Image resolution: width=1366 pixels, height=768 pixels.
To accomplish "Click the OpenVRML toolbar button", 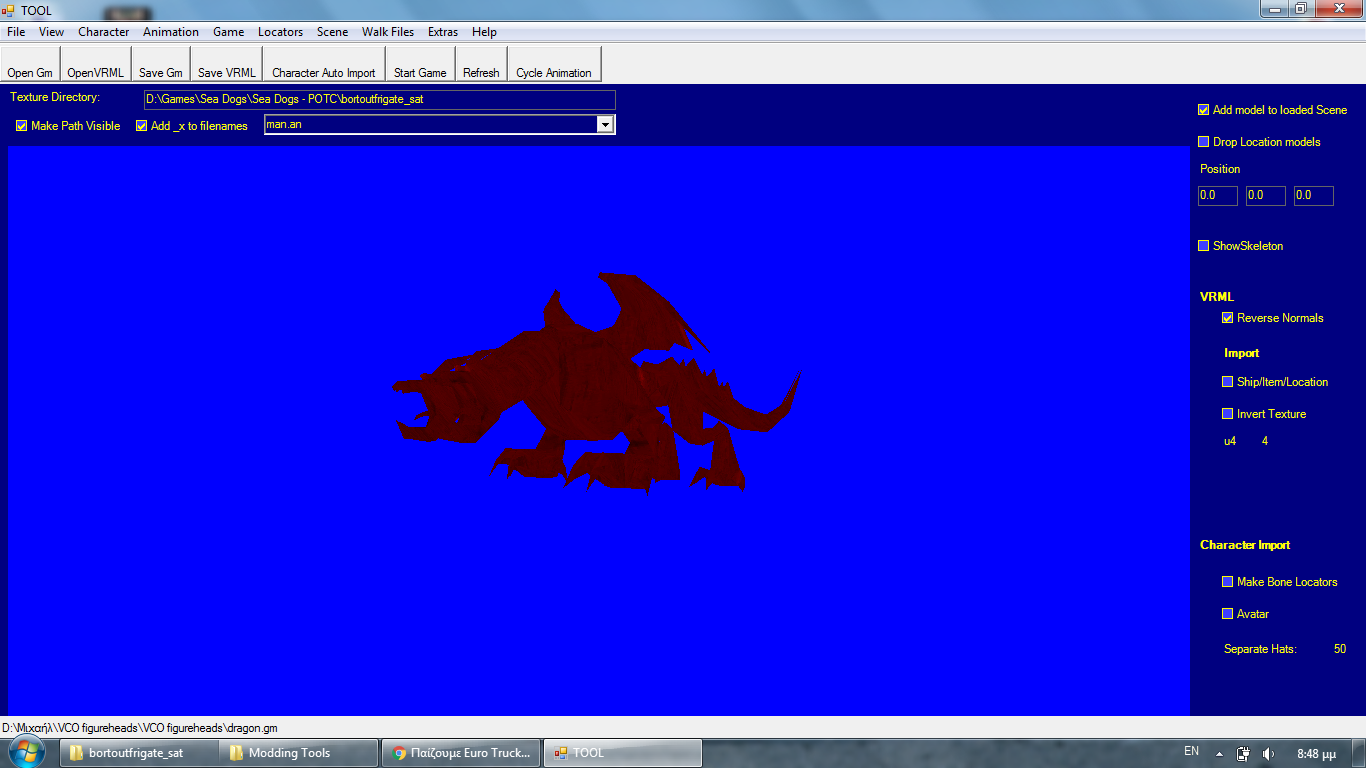I will [x=95, y=64].
